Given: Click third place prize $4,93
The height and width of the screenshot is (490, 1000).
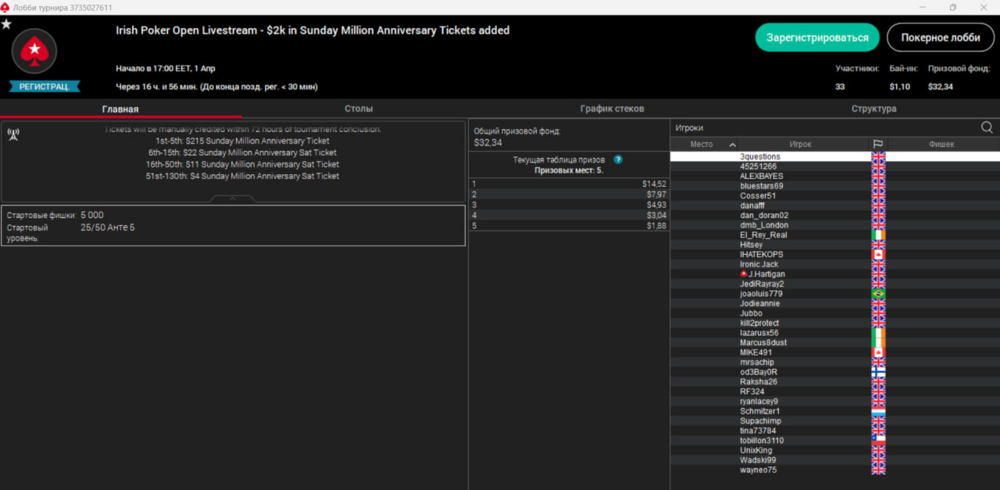Looking at the screenshot, I should [x=656, y=205].
